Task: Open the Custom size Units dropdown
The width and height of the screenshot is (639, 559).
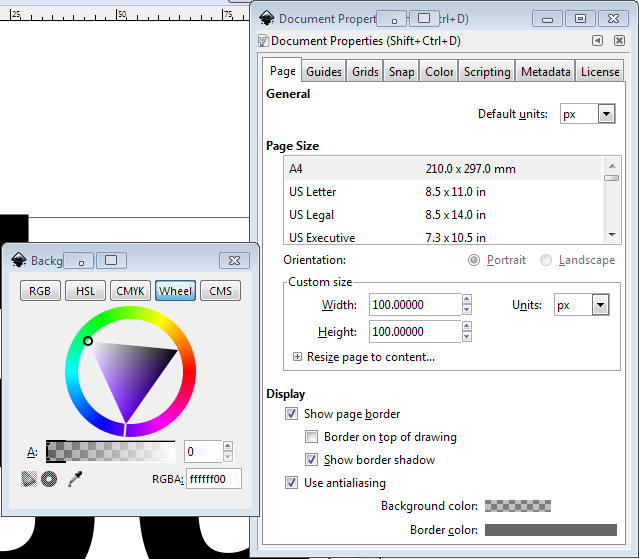Action: pyautogui.click(x=600, y=305)
